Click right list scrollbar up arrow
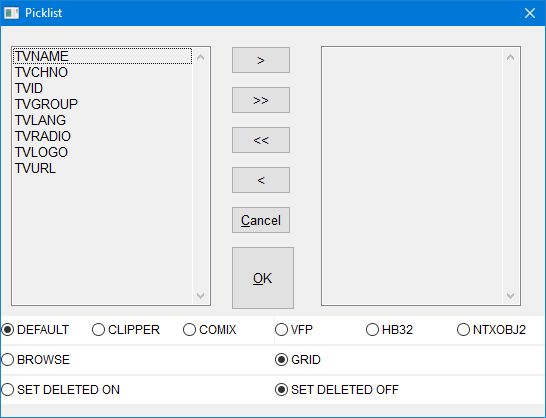 (x=510, y=57)
